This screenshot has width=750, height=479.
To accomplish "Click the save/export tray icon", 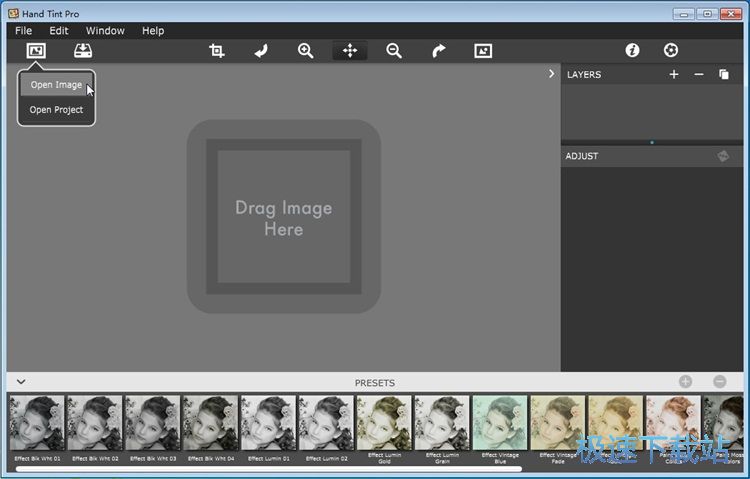I will point(83,51).
